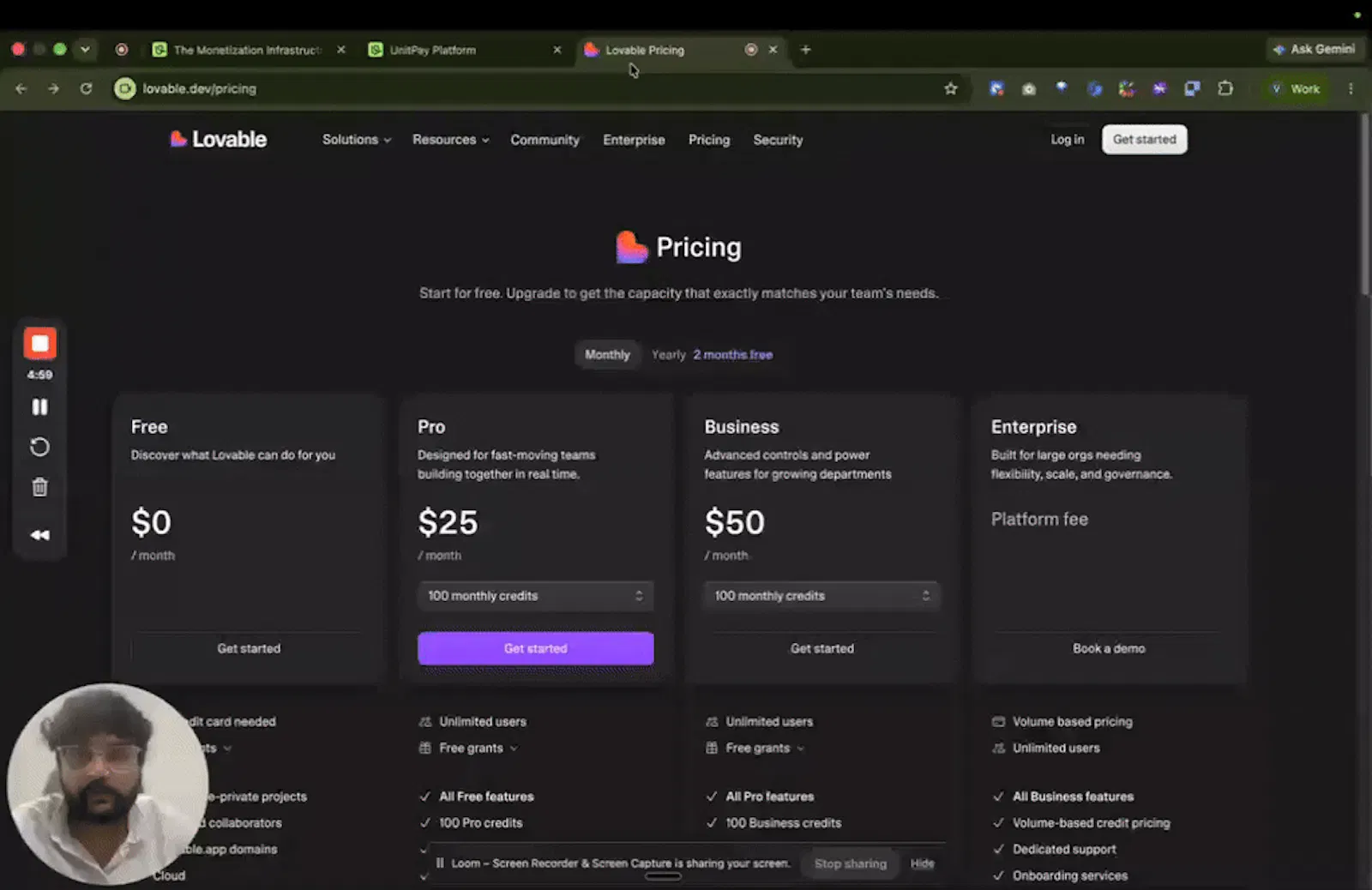Image resolution: width=1372 pixels, height=890 pixels.
Task: Expand the Solutions menu
Action: coord(357,140)
